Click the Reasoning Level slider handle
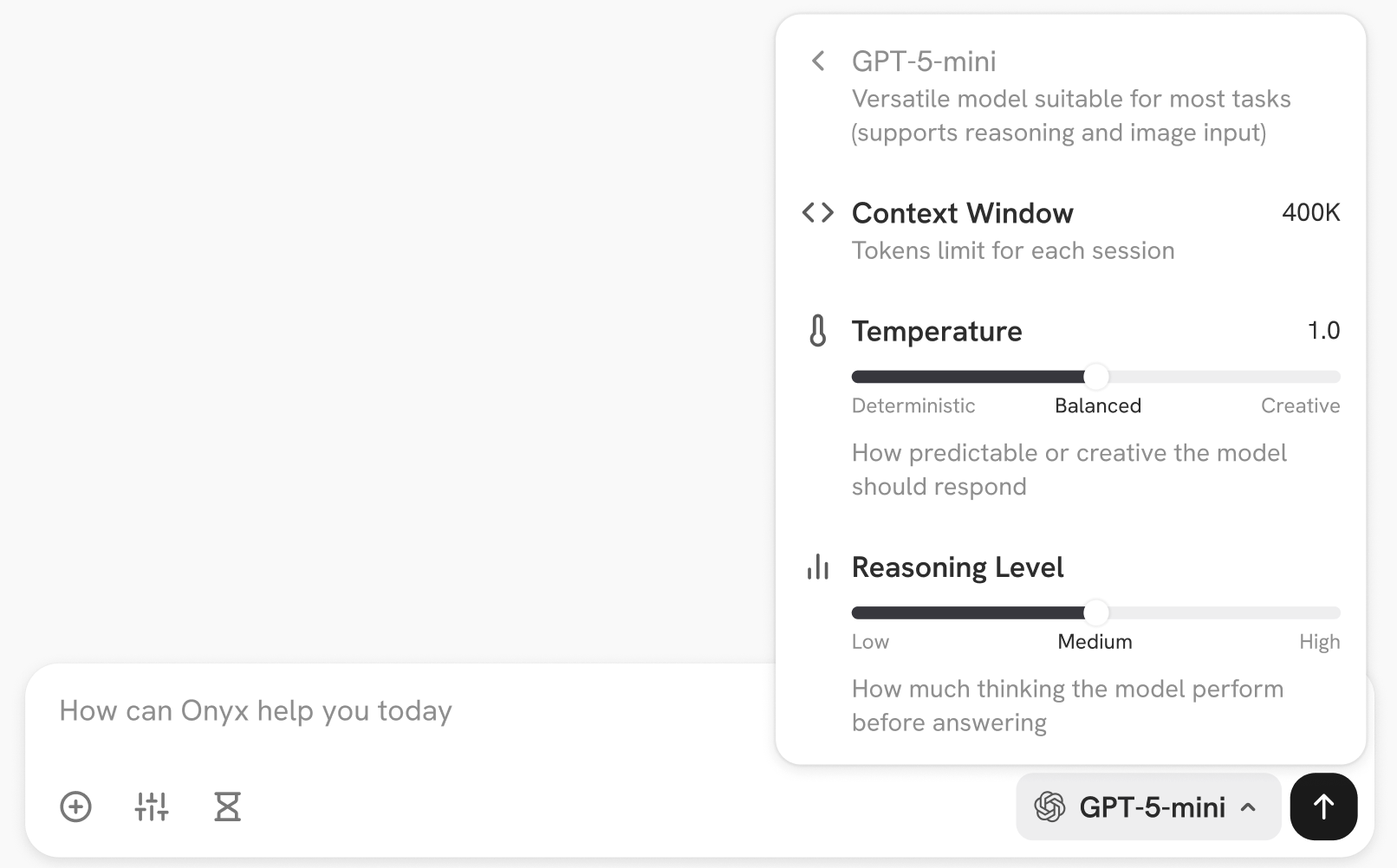Image resolution: width=1397 pixels, height=868 pixels. pyautogui.click(x=1096, y=613)
